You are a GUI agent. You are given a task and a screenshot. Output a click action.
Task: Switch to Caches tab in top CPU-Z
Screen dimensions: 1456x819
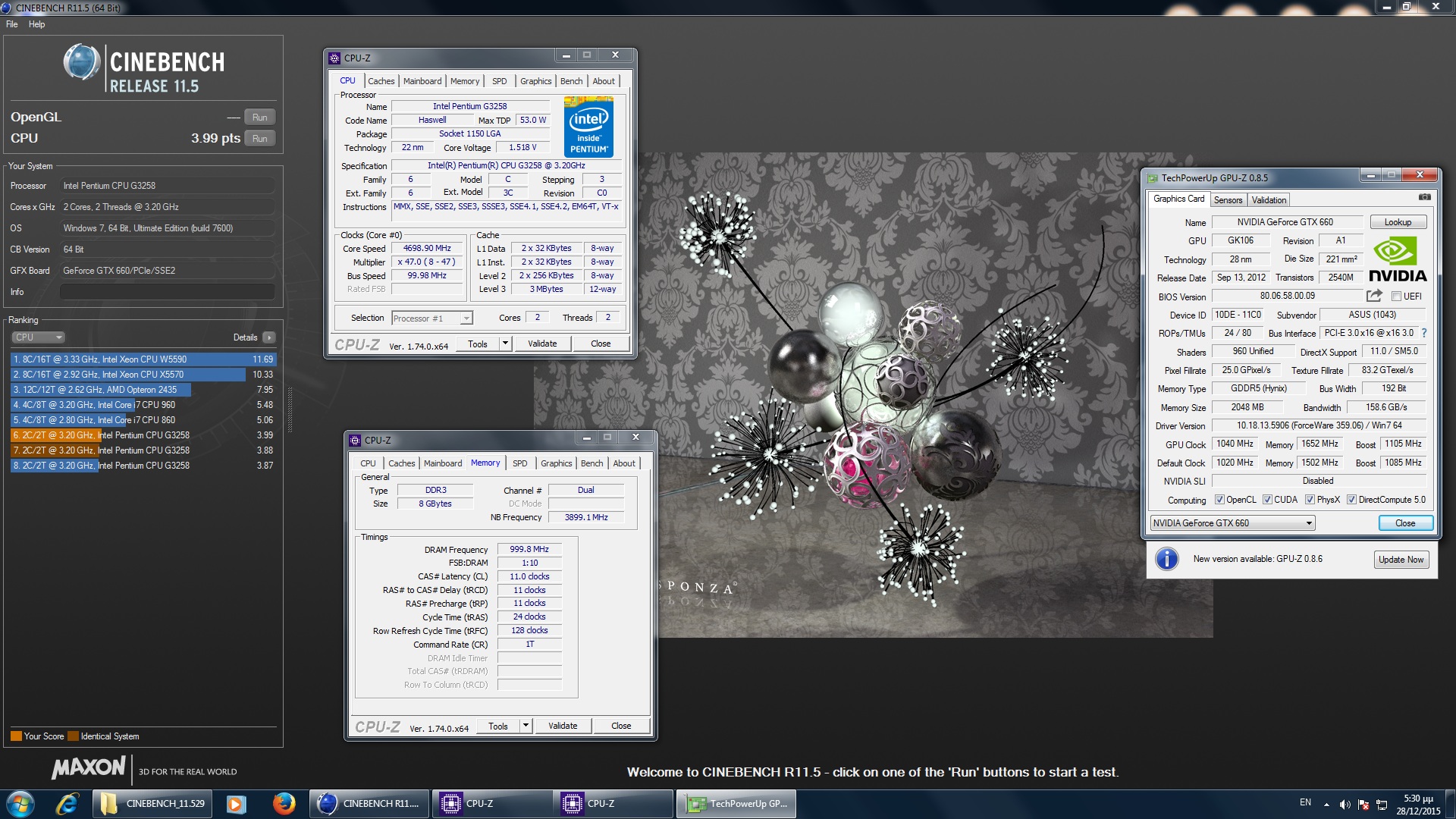(381, 81)
